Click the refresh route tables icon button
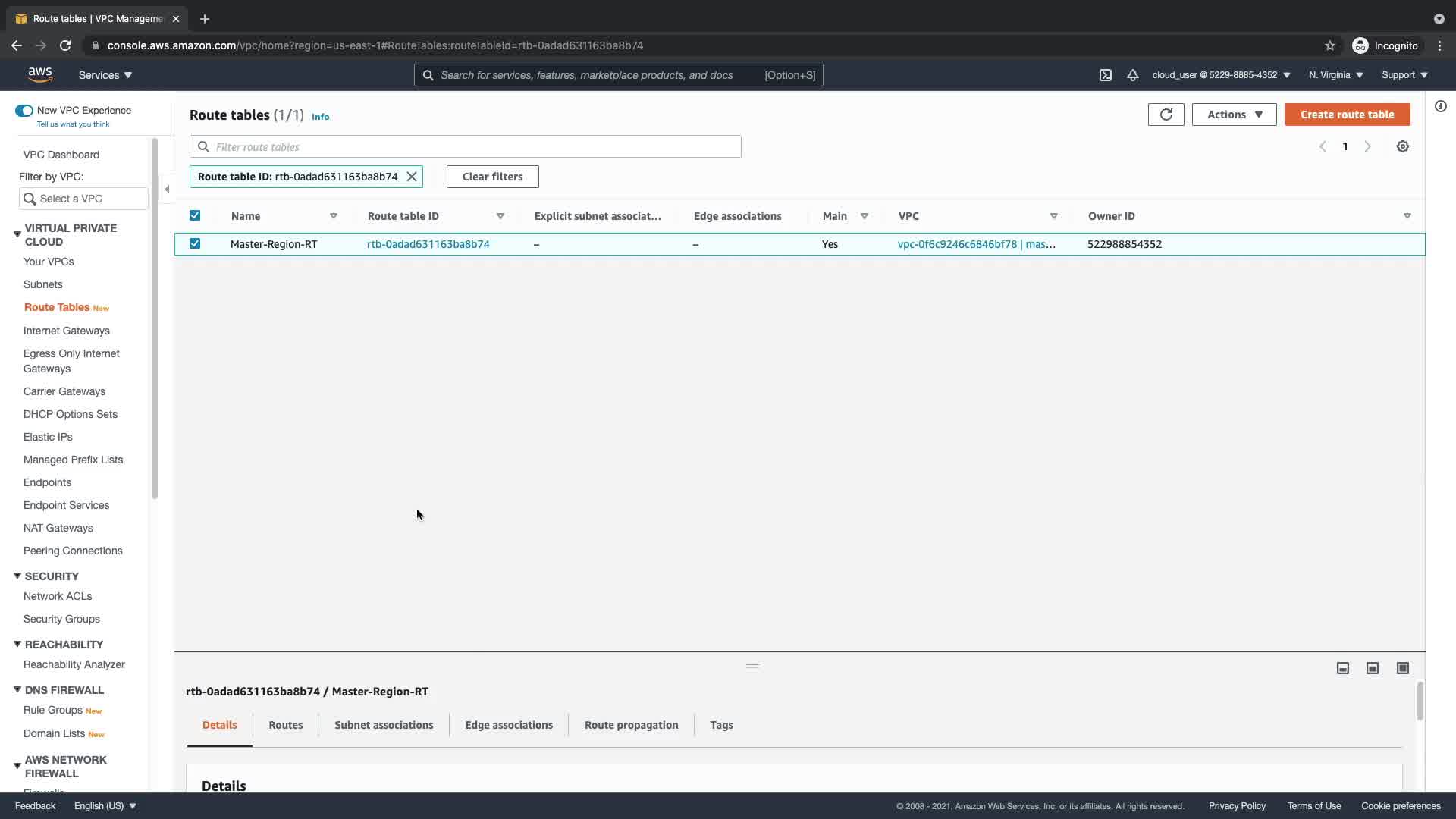The width and height of the screenshot is (1456, 819). tap(1166, 115)
